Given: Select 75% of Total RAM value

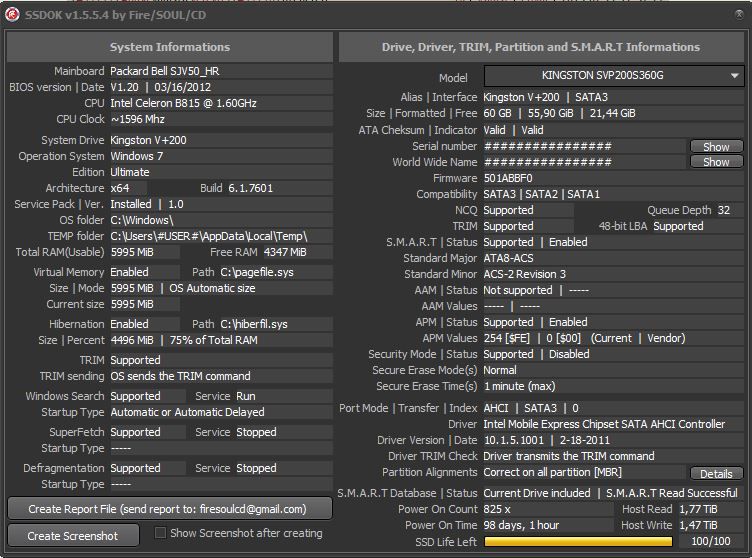Looking at the screenshot, I should 213,340.
